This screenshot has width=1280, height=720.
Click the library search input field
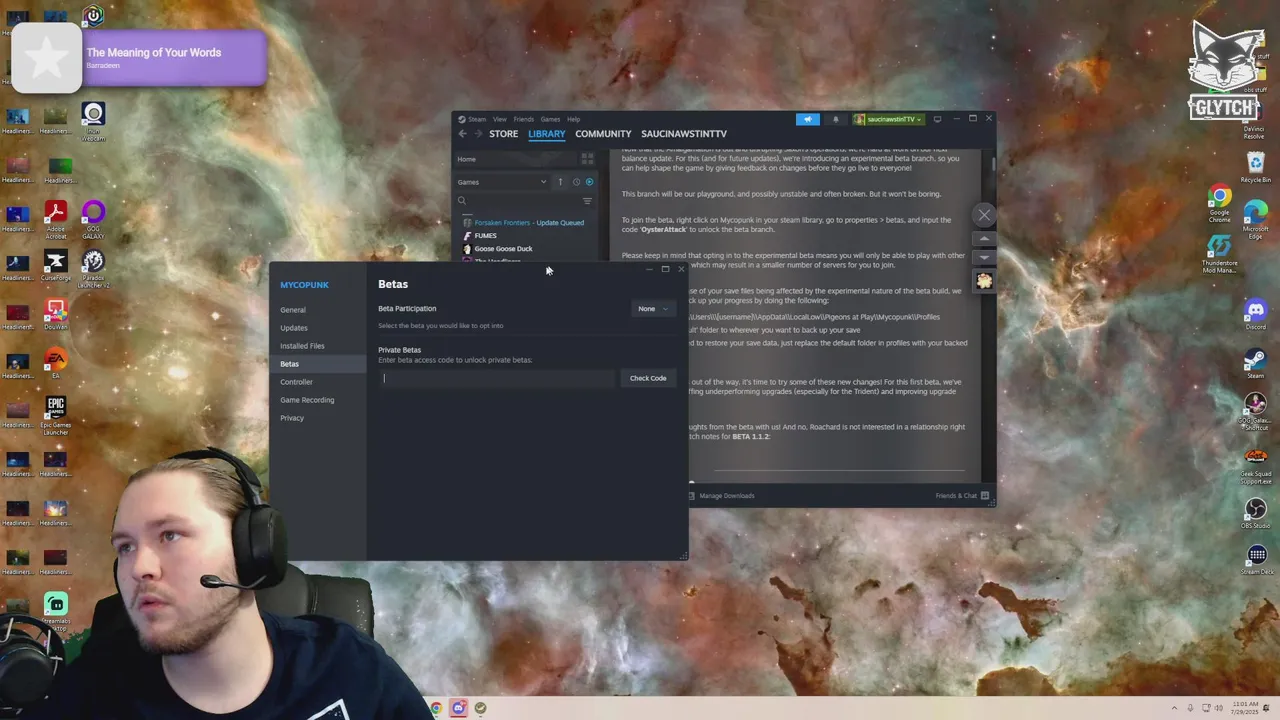pos(522,201)
